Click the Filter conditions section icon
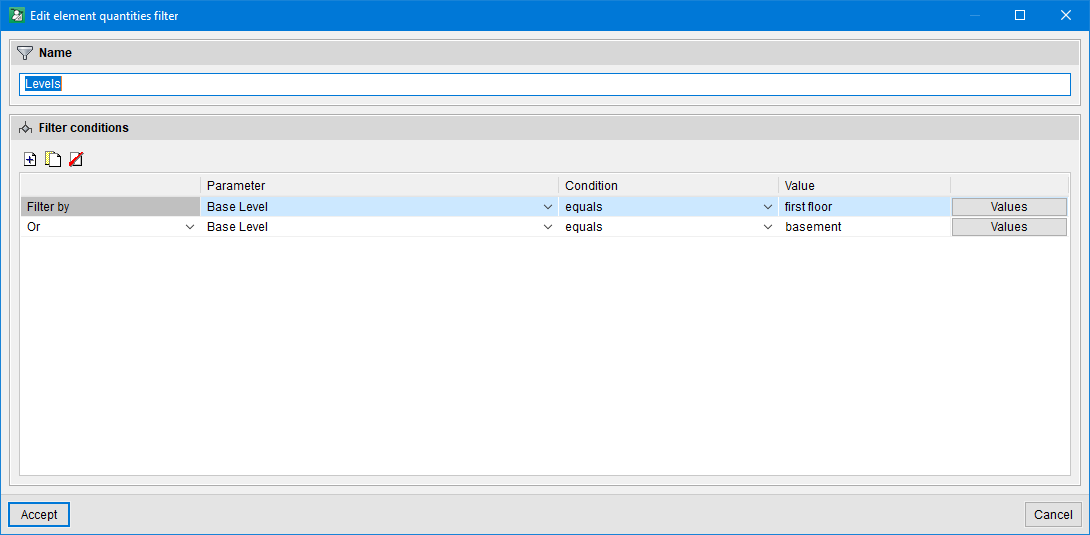Image resolution: width=1090 pixels, height=535 pixels. tap(25, 128)
